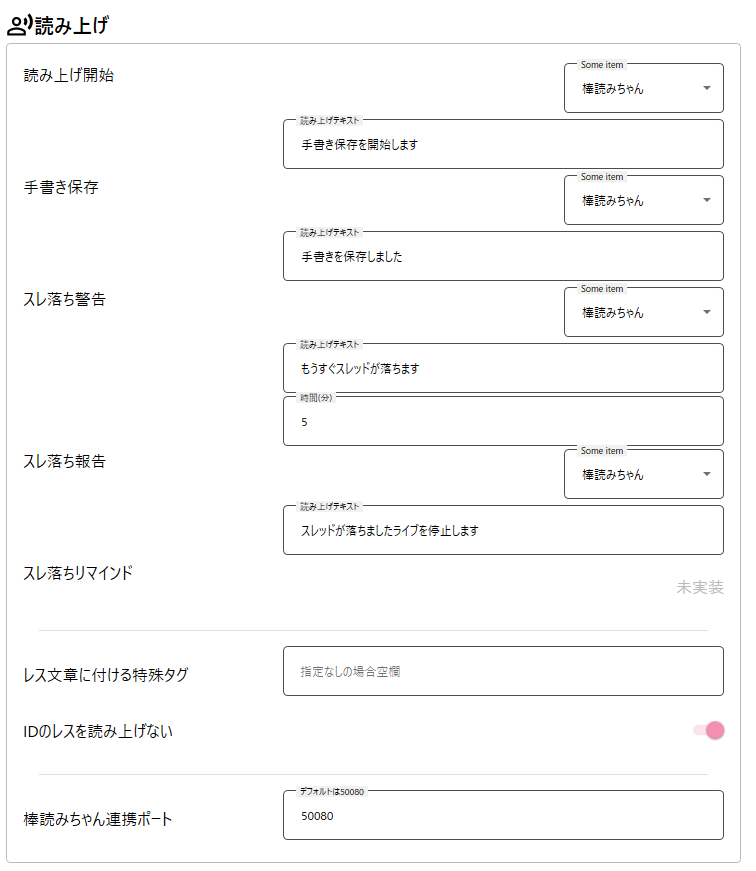
Task: Edit the 棒読みちゃん連携ポート field showing 50080
Action: (x=503, y=816)
